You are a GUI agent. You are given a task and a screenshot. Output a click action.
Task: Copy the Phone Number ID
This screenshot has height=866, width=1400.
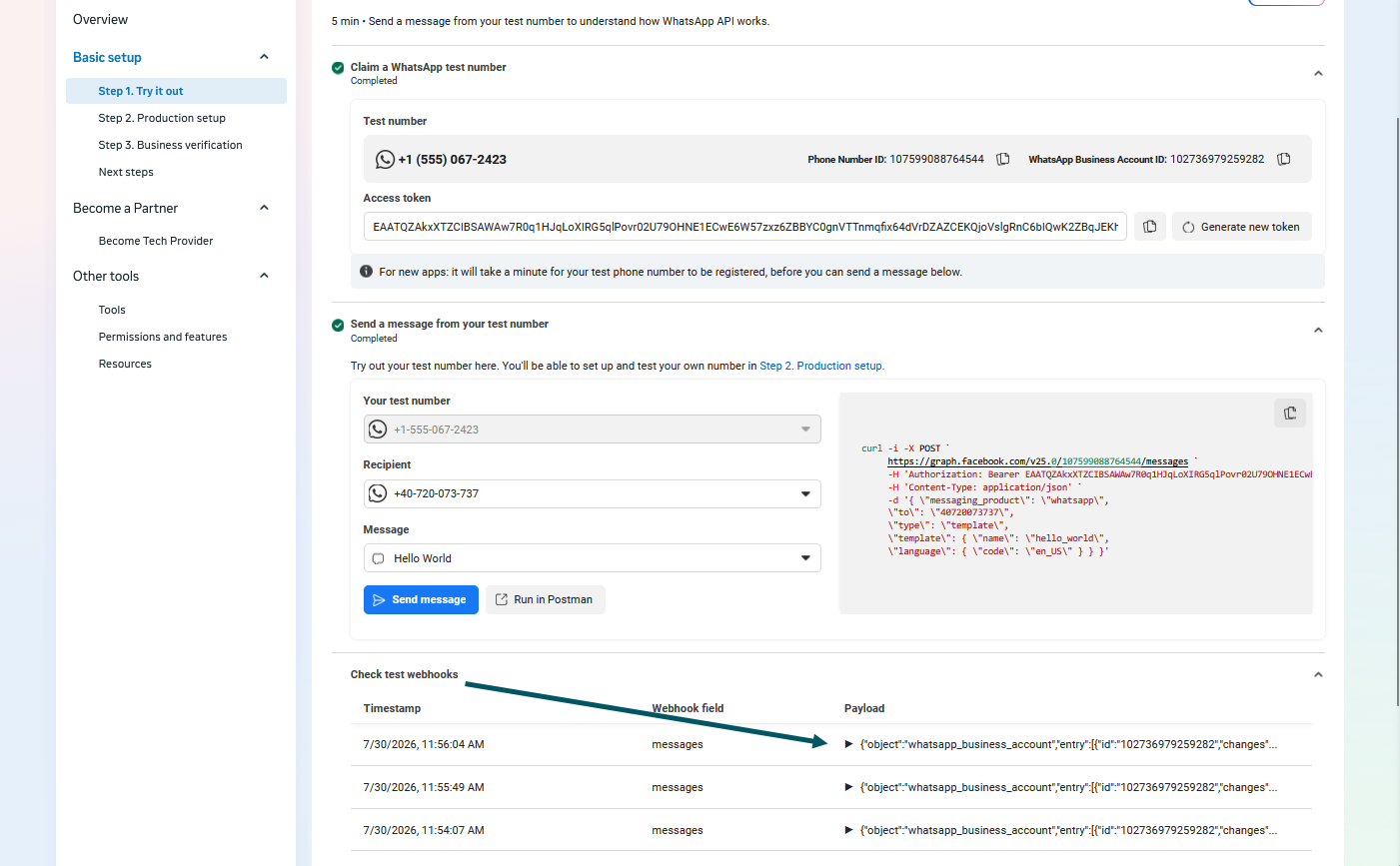[1003, 159]
